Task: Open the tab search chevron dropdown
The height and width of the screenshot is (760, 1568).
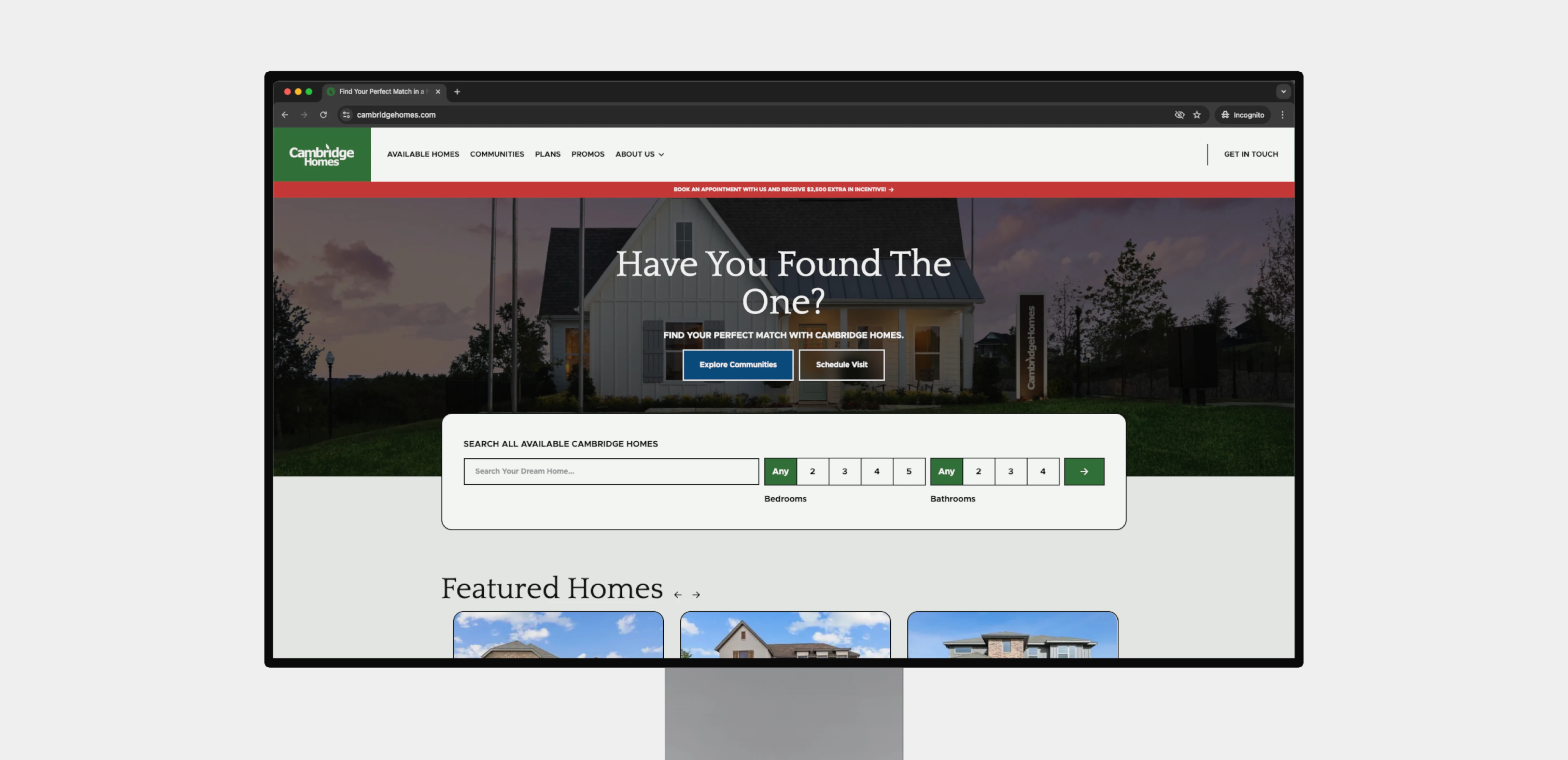Action: pos(1283,91)
